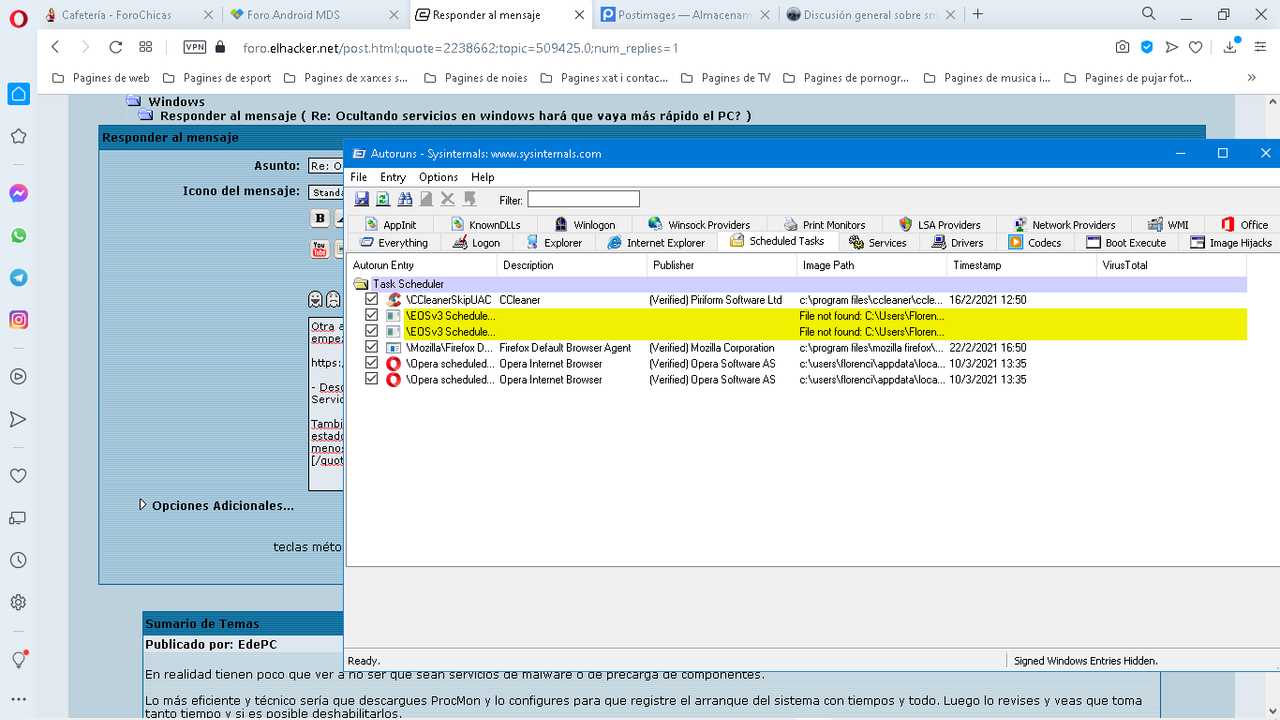The image size is (1280, 720).
Task: Expand Opciones Adicionales disclosure triangle
Action: coord(143,505)
